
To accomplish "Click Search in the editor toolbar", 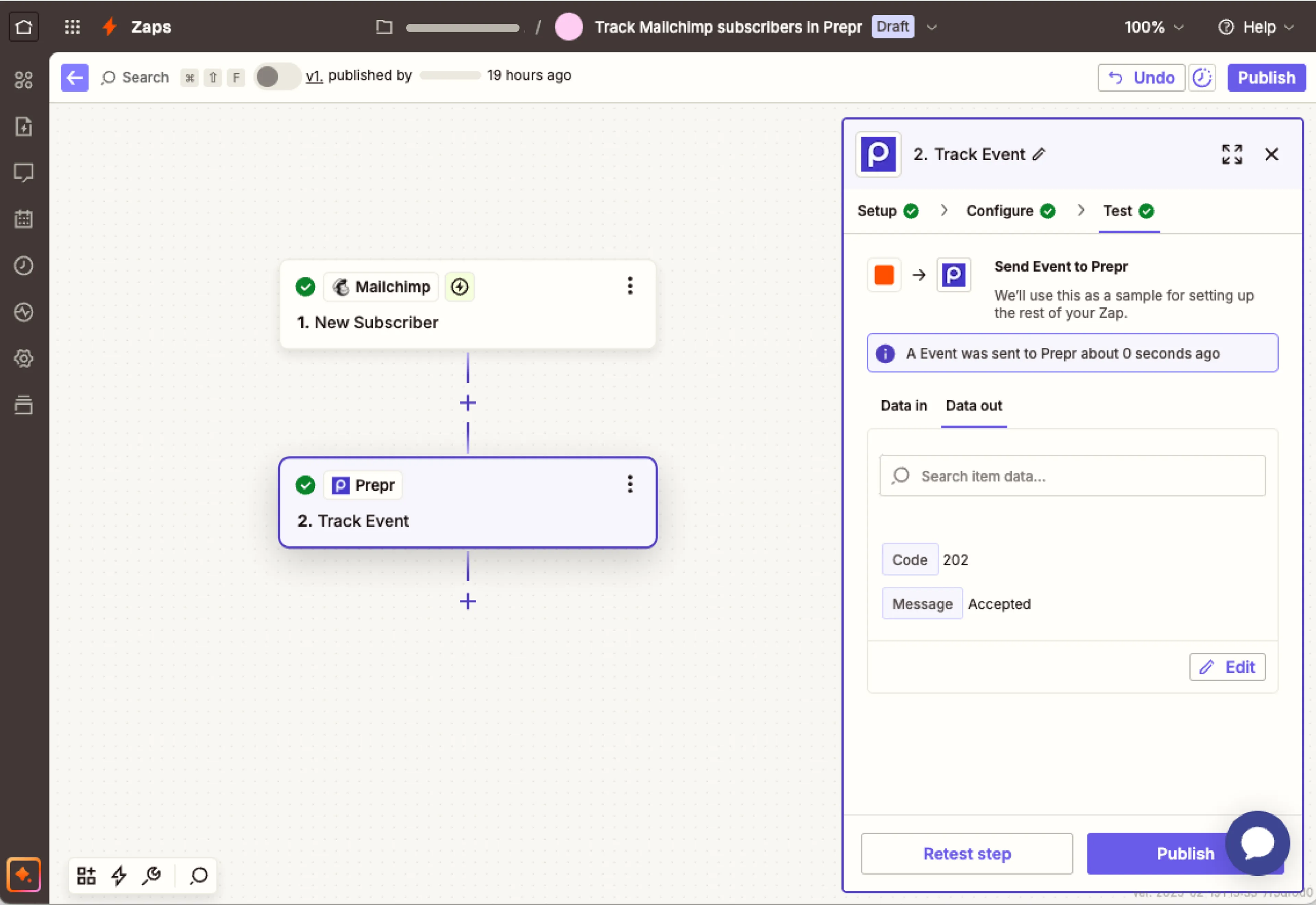I will pyautogui.click(x=135, y=78).
